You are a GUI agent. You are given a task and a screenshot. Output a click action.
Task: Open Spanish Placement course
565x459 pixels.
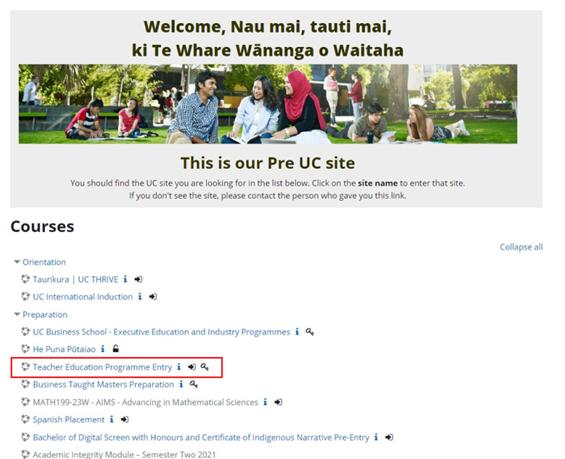68,420
